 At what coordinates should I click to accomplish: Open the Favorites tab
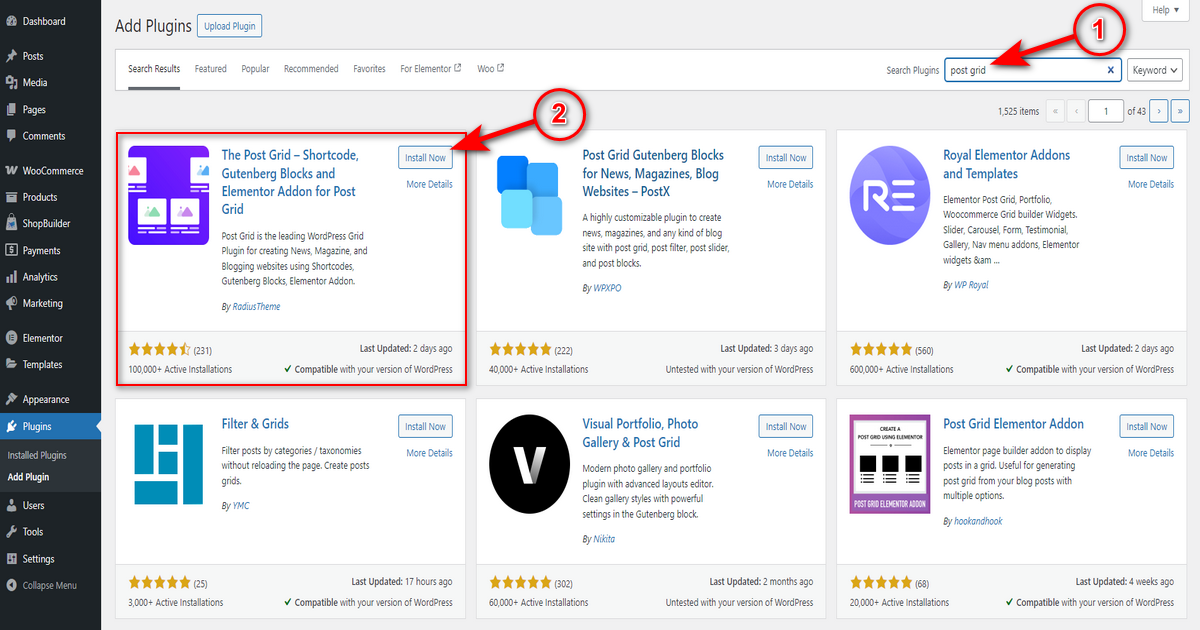[369, 69]
